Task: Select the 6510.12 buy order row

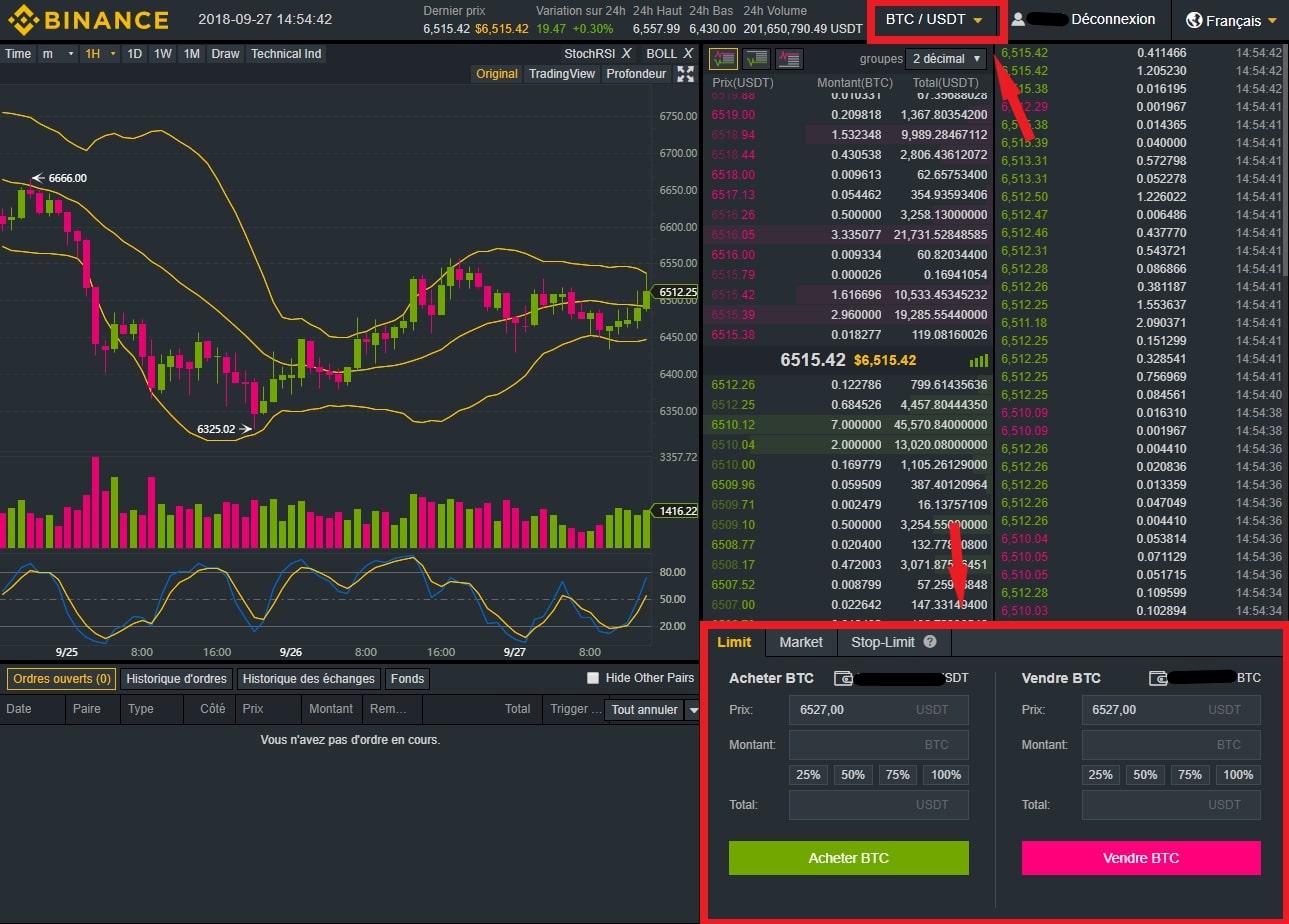Action: pos(849,425)
